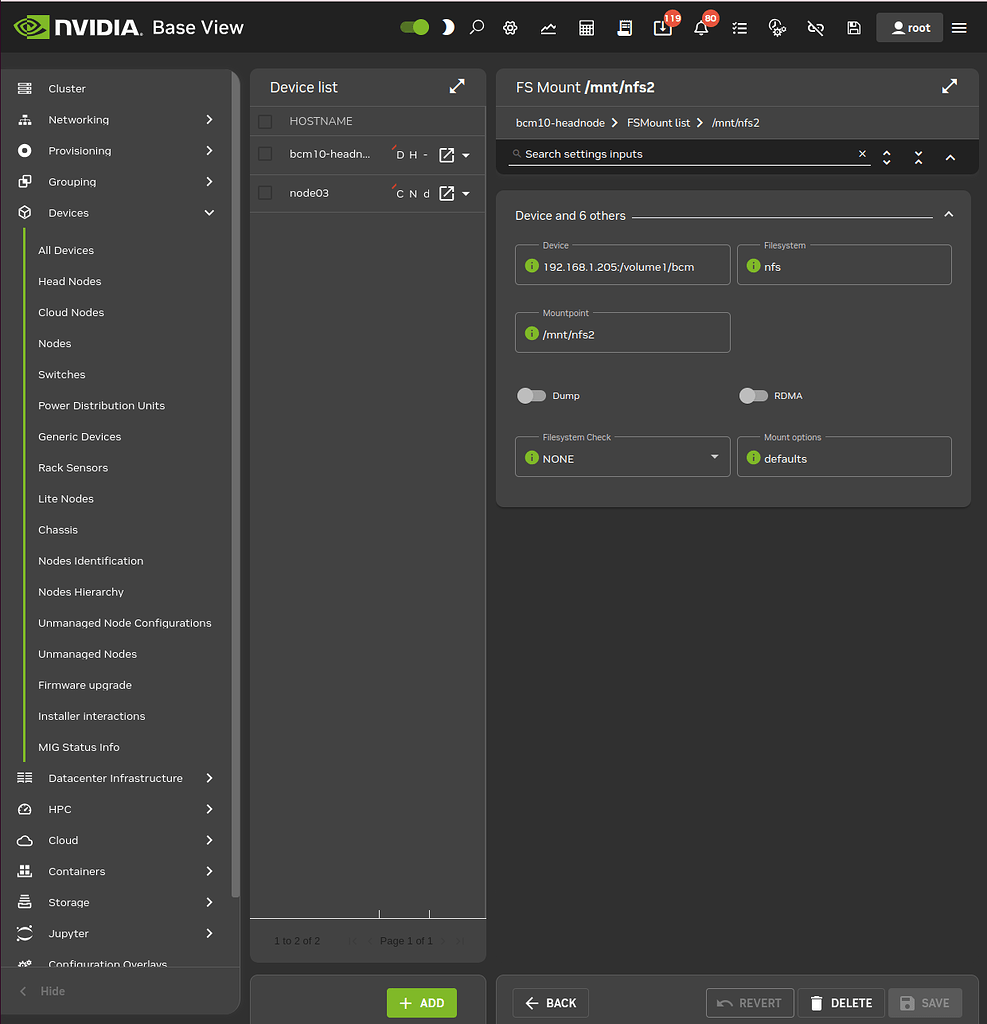Switch to dark mode using the moon icon

[446, 27]
